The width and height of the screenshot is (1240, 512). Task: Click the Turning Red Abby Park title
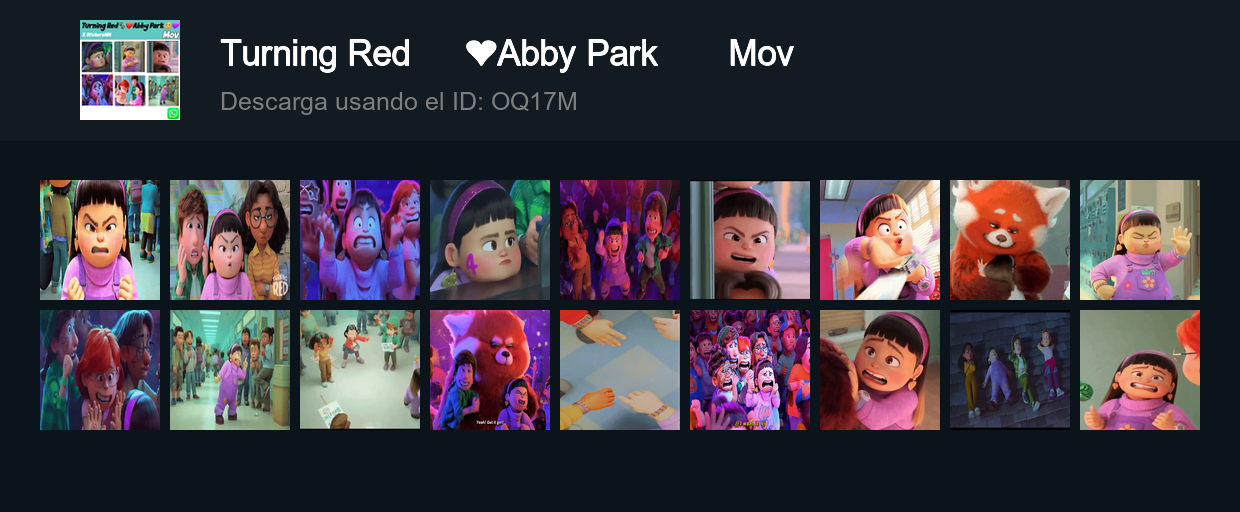coord(507,53)
